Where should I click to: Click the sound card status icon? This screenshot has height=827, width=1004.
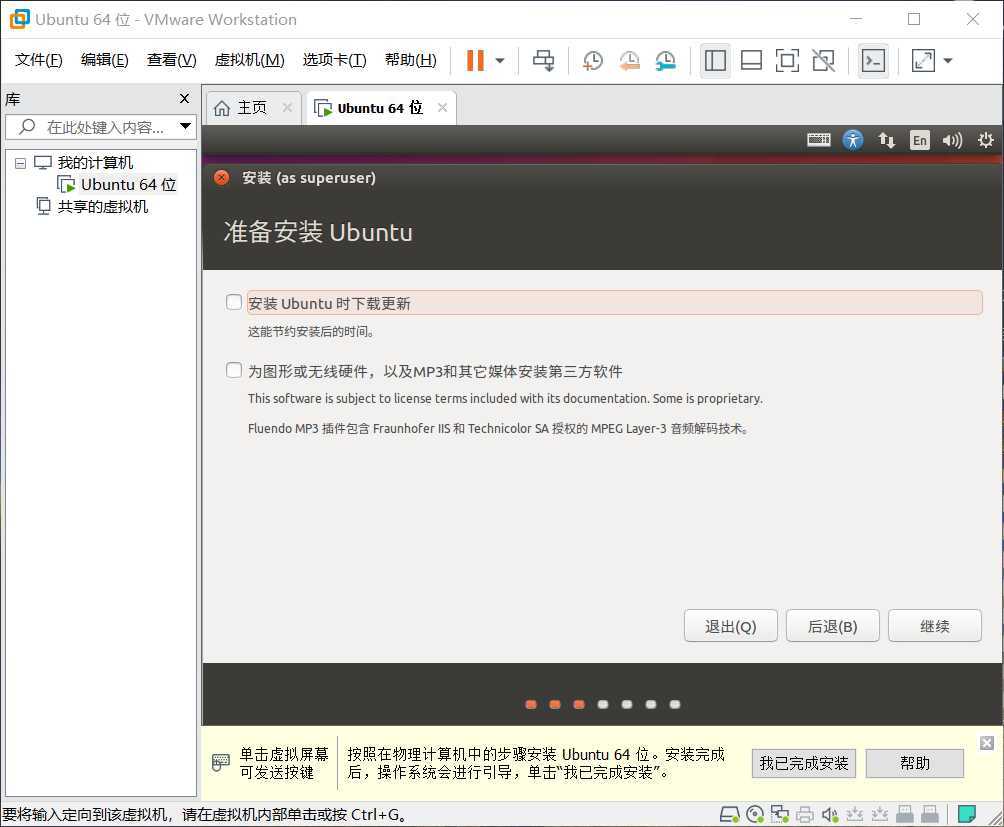(830, 814)
